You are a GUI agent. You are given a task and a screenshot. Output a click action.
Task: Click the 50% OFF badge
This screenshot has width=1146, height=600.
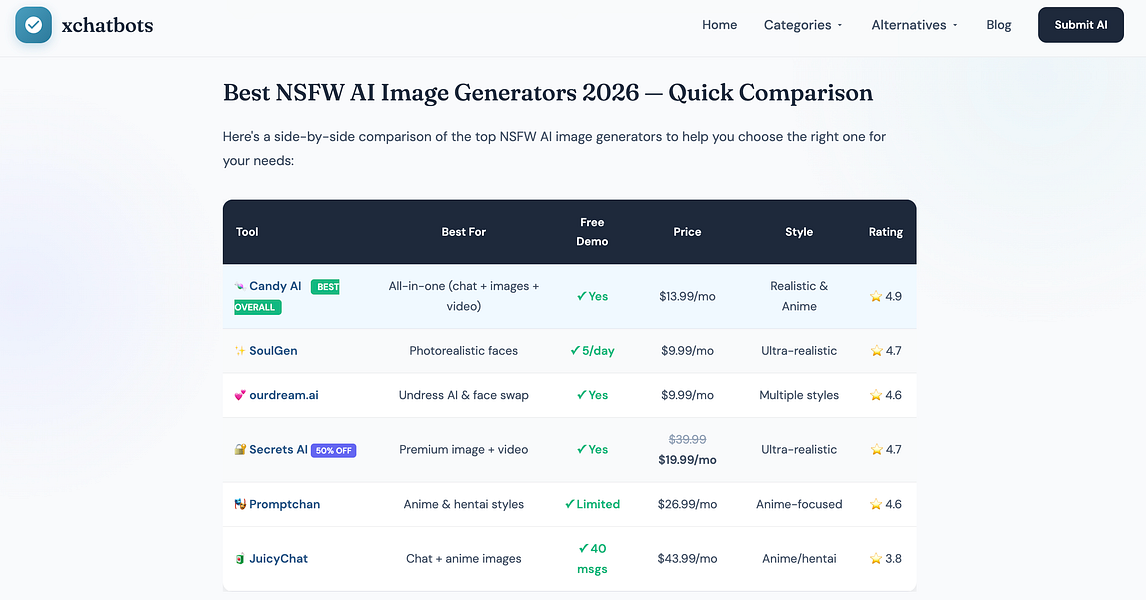pos(333,450)
